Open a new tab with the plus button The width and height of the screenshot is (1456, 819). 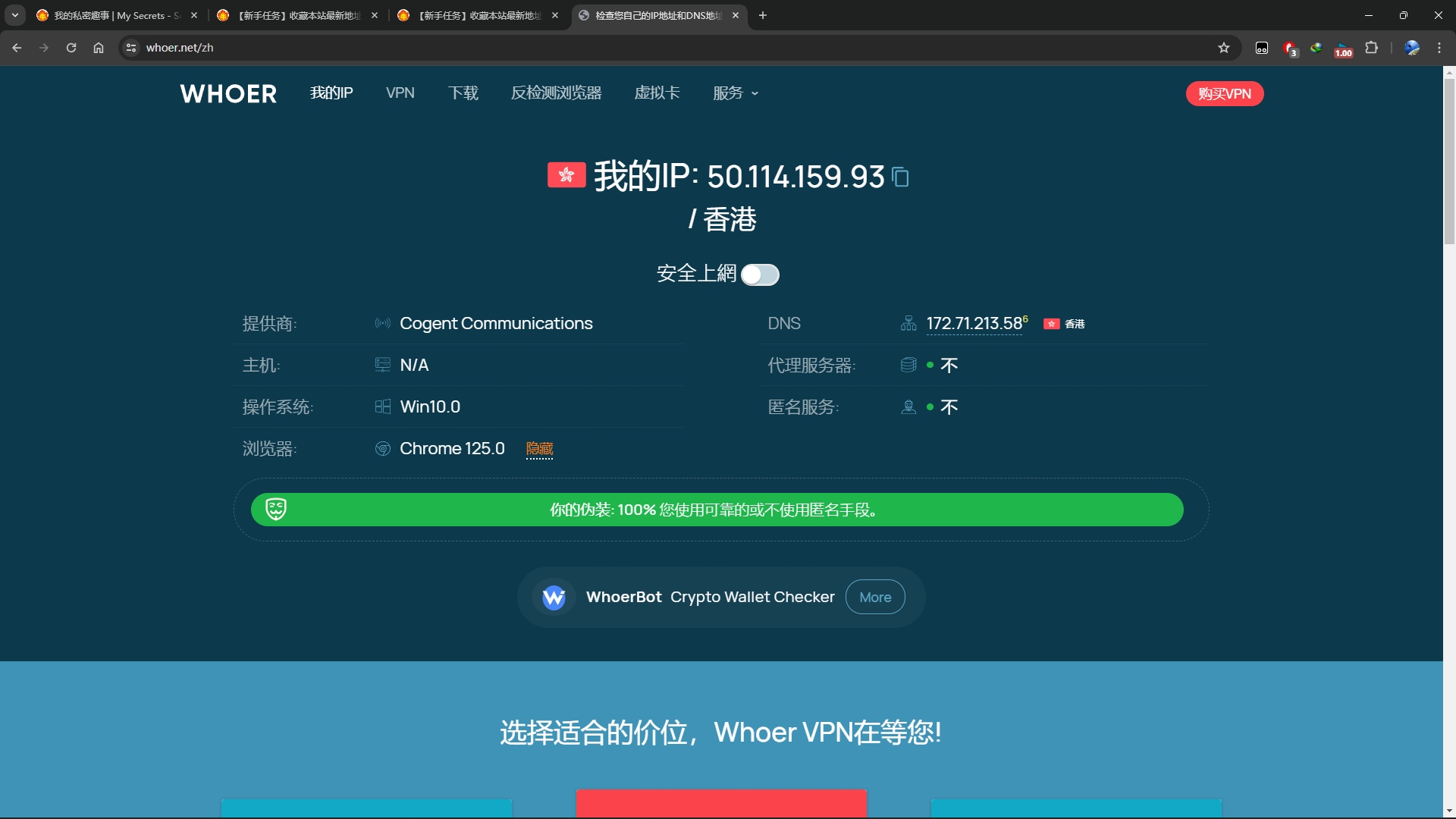pos(763,15)
